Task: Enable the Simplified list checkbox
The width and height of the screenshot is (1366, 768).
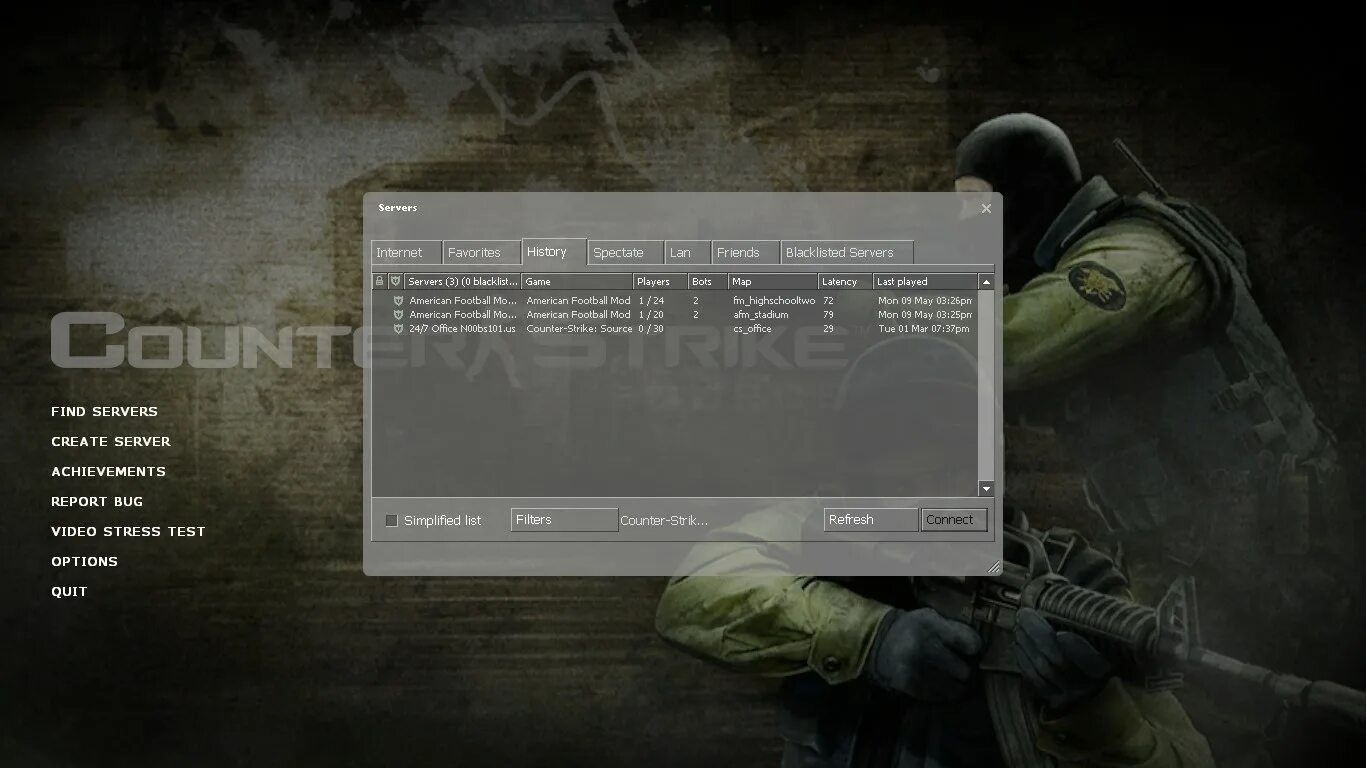Action: (x=392, y=520)
